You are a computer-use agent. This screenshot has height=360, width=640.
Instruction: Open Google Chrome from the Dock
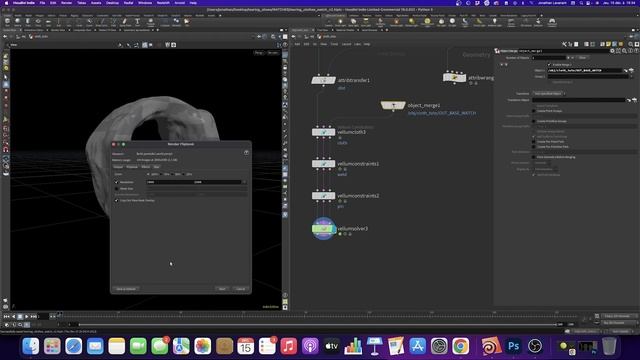coord(460,346)
